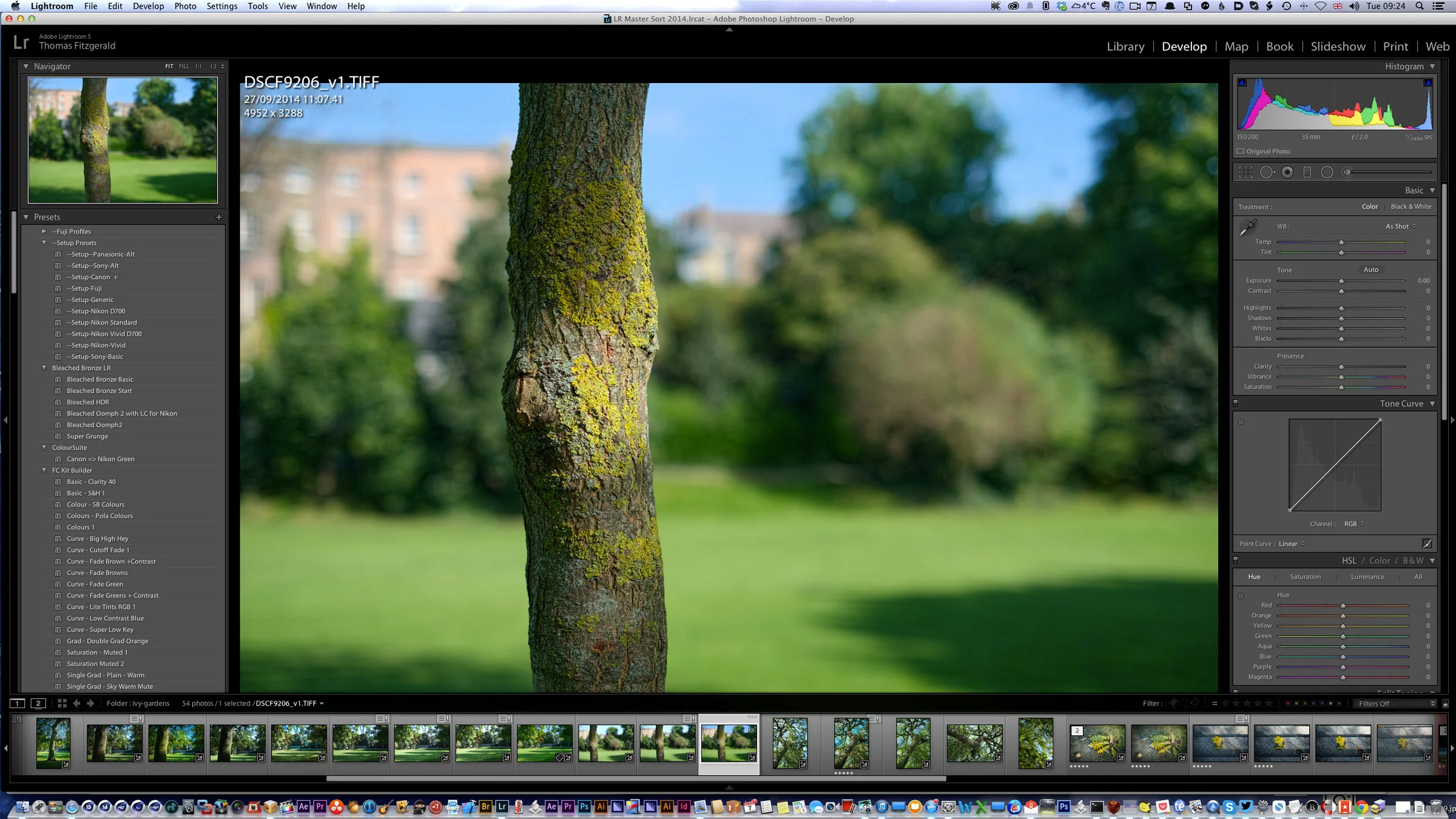Enable the Original Photo checkbox under histogram
This screenshot has width=1456, height=819.
point(1241,151)
